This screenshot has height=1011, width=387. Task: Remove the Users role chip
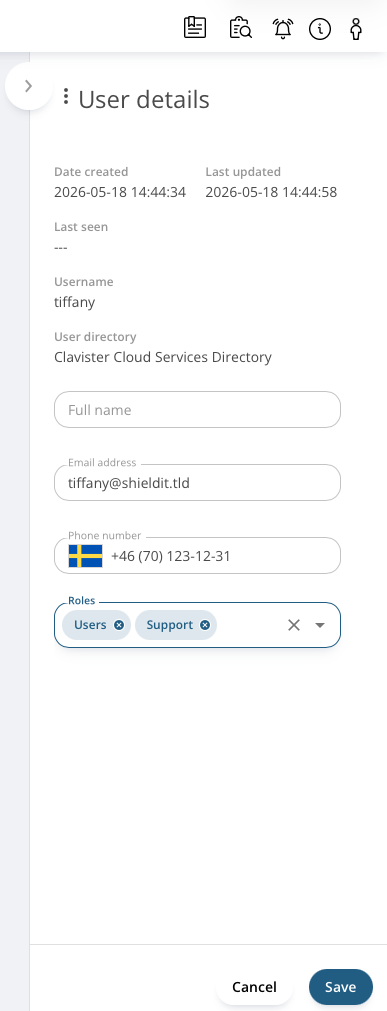119,625
